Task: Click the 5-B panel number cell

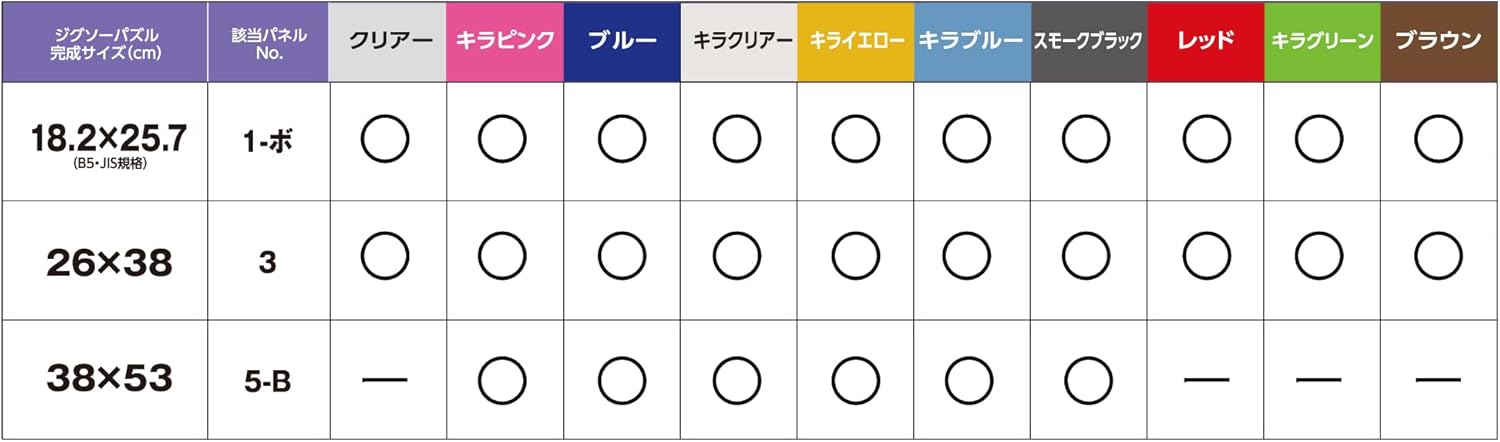Action: point(267,379)
